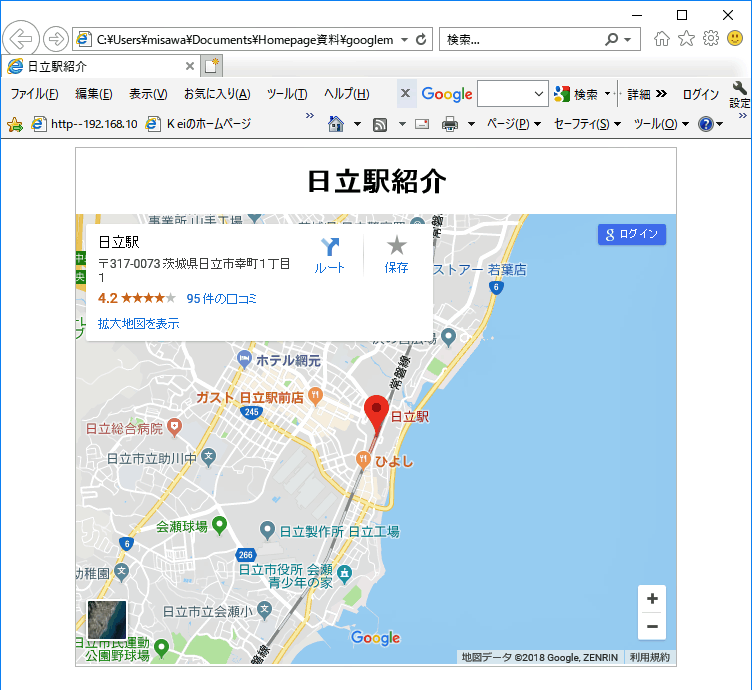Open the Tools gear icon
This screenshot has height=690, width=752.
(711, 38)
